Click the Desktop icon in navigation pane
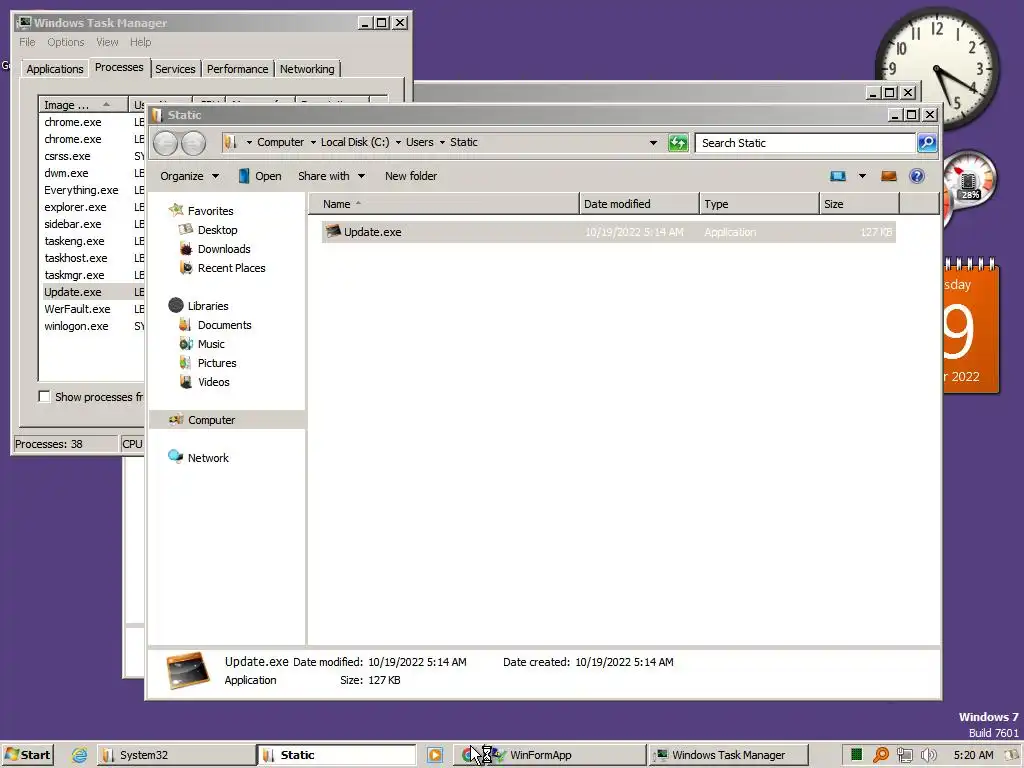The width and height of the screenshot is (1024, 768). coord(186,229)
